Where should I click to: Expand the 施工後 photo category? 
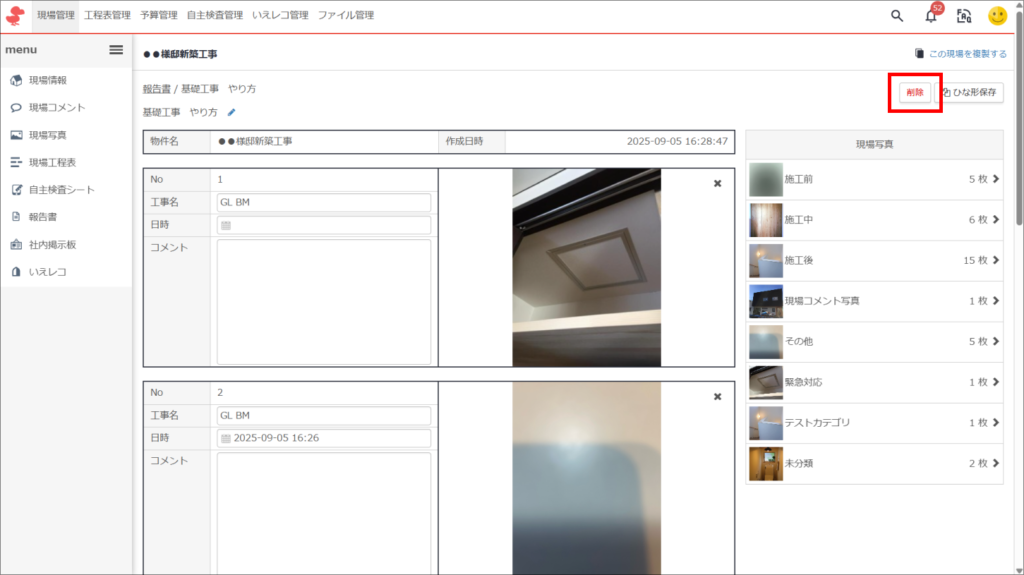pos(995,260)
